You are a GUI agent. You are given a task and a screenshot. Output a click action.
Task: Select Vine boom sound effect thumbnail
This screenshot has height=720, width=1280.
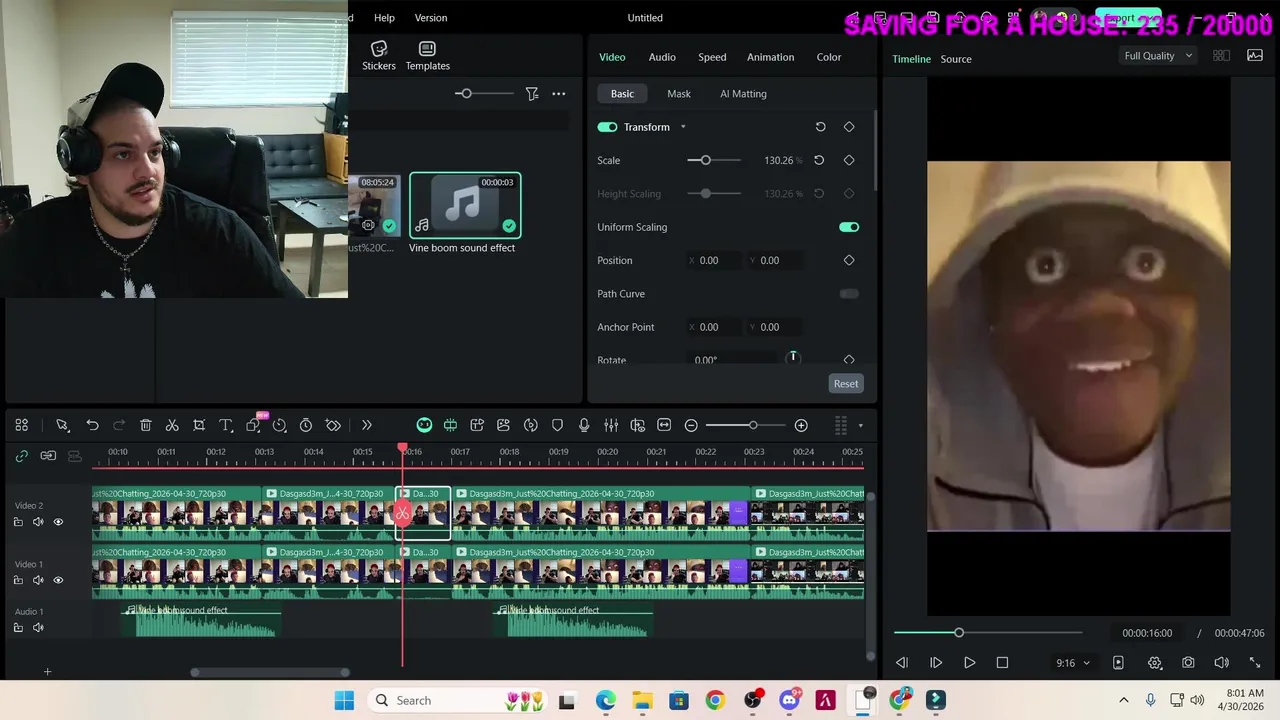465,205
